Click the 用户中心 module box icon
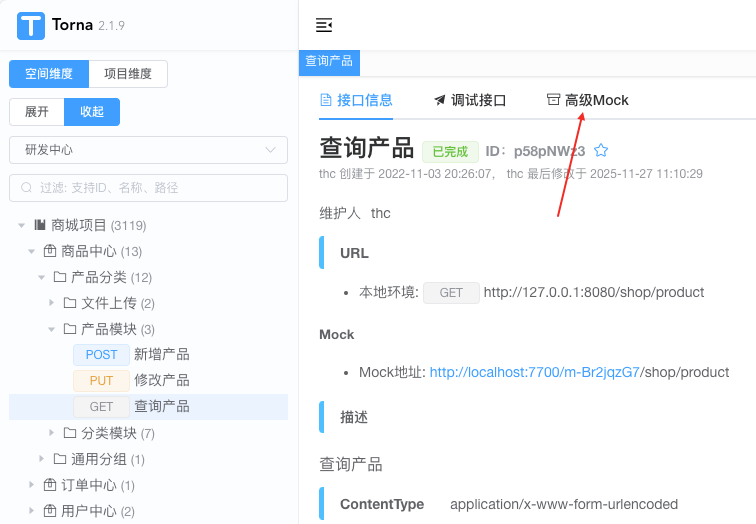 (x=50, y=511)
